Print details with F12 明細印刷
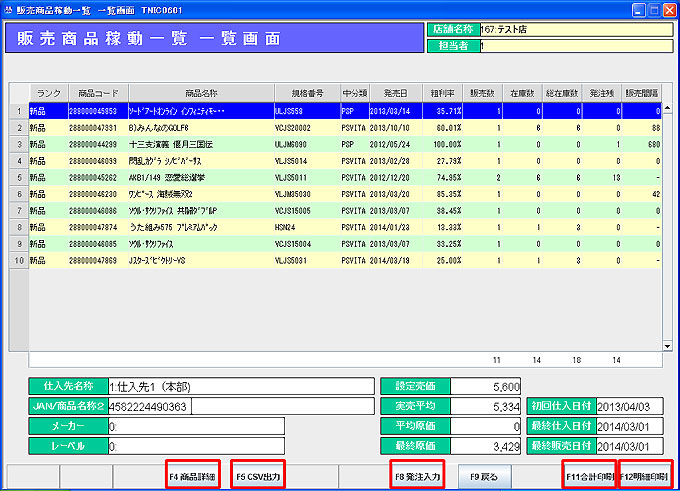The width and height of the screenshot is (680, 491). (645, 476)
